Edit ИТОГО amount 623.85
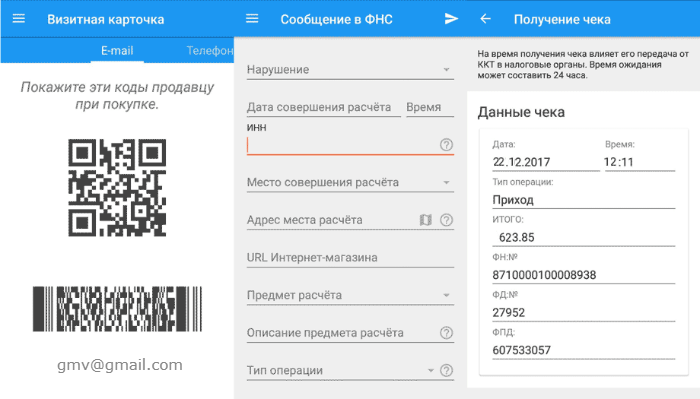This screenshot has height=399, width=700. point(583,237)
